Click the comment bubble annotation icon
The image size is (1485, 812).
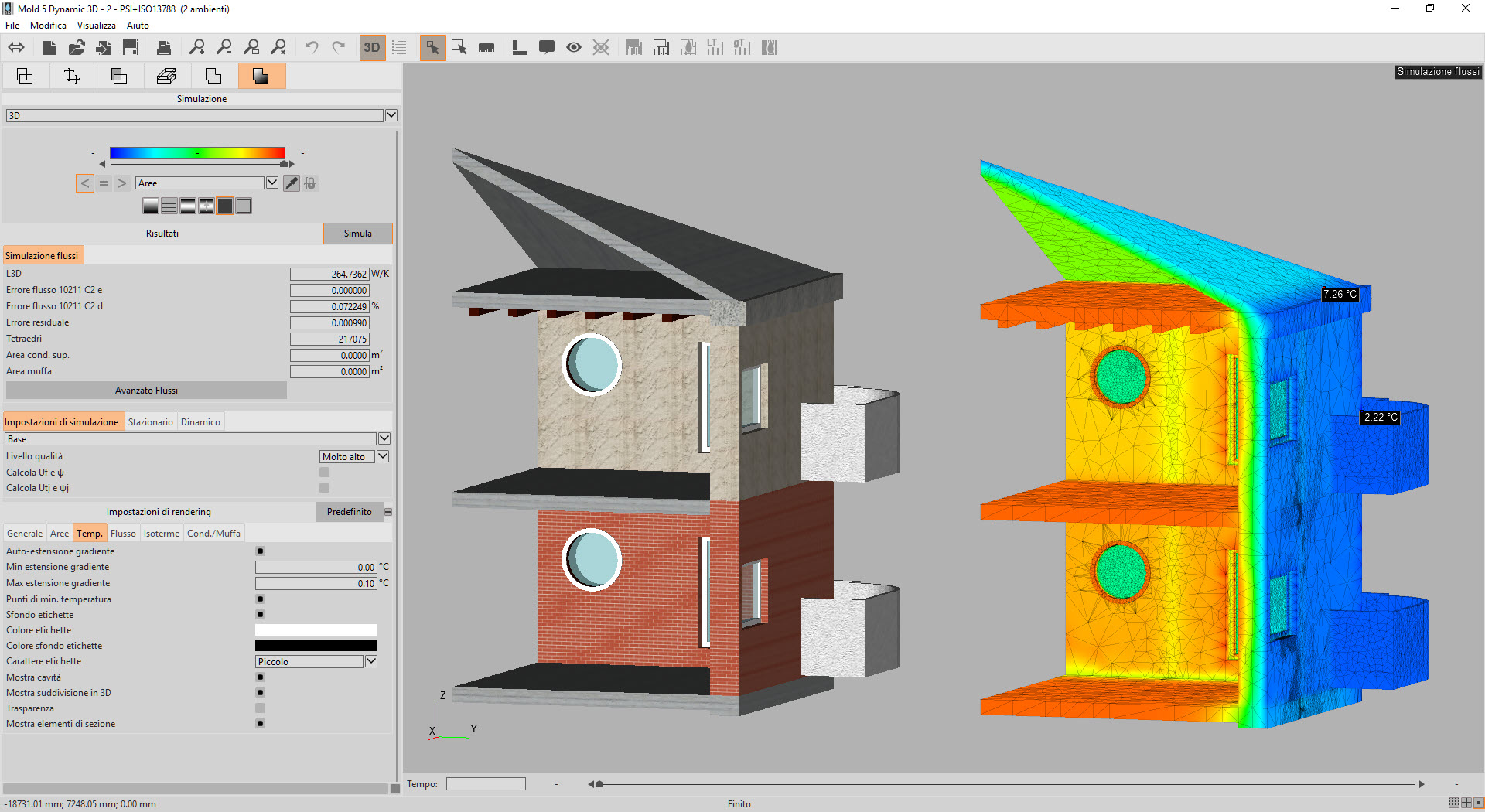coord(547,48)
